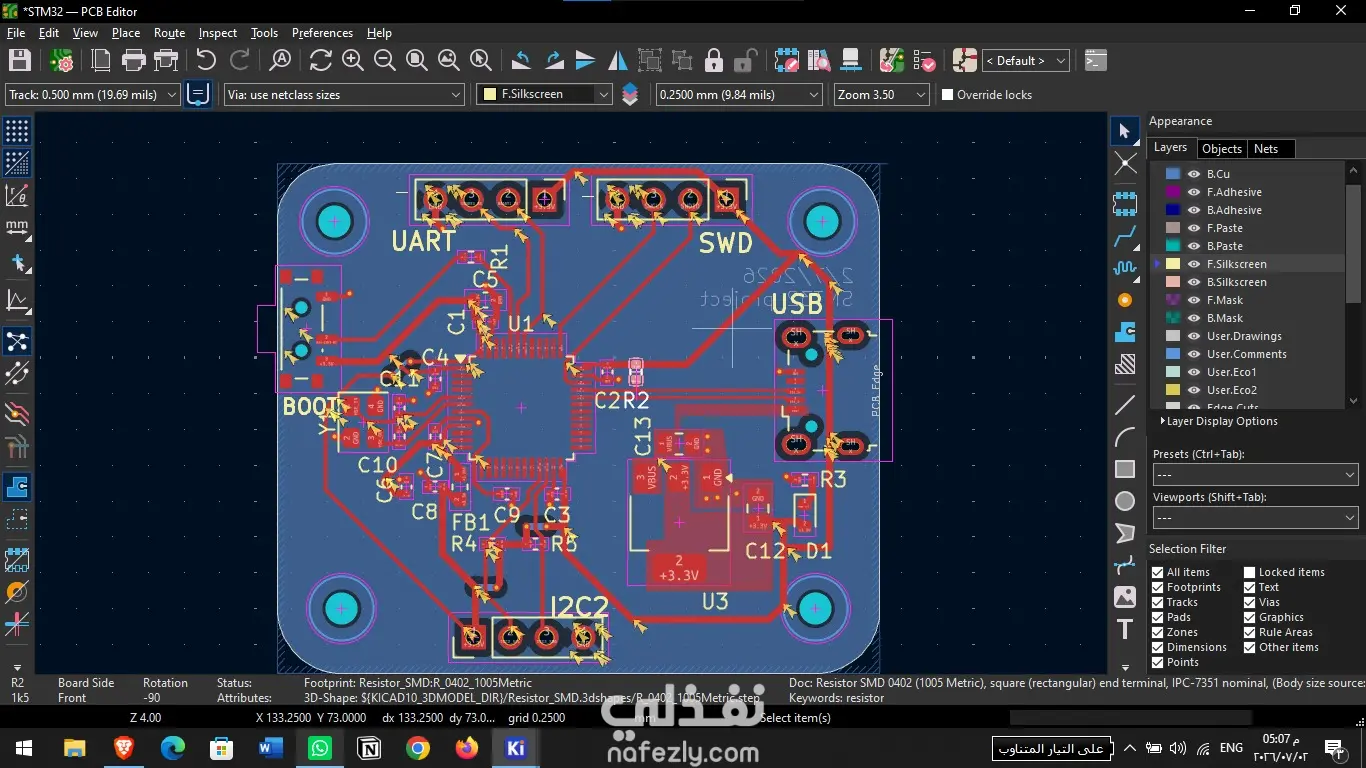Viewport: 1366px width, 768px height.
Task: Open Firefox from the taskbar
Action: pos(467,748)
